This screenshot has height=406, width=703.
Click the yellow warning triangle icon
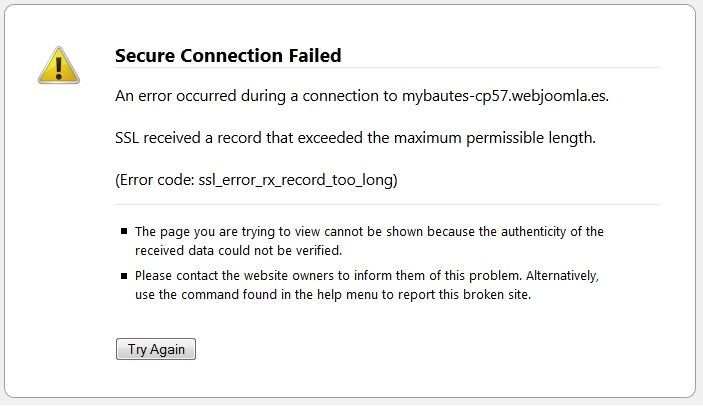(59, 65)
